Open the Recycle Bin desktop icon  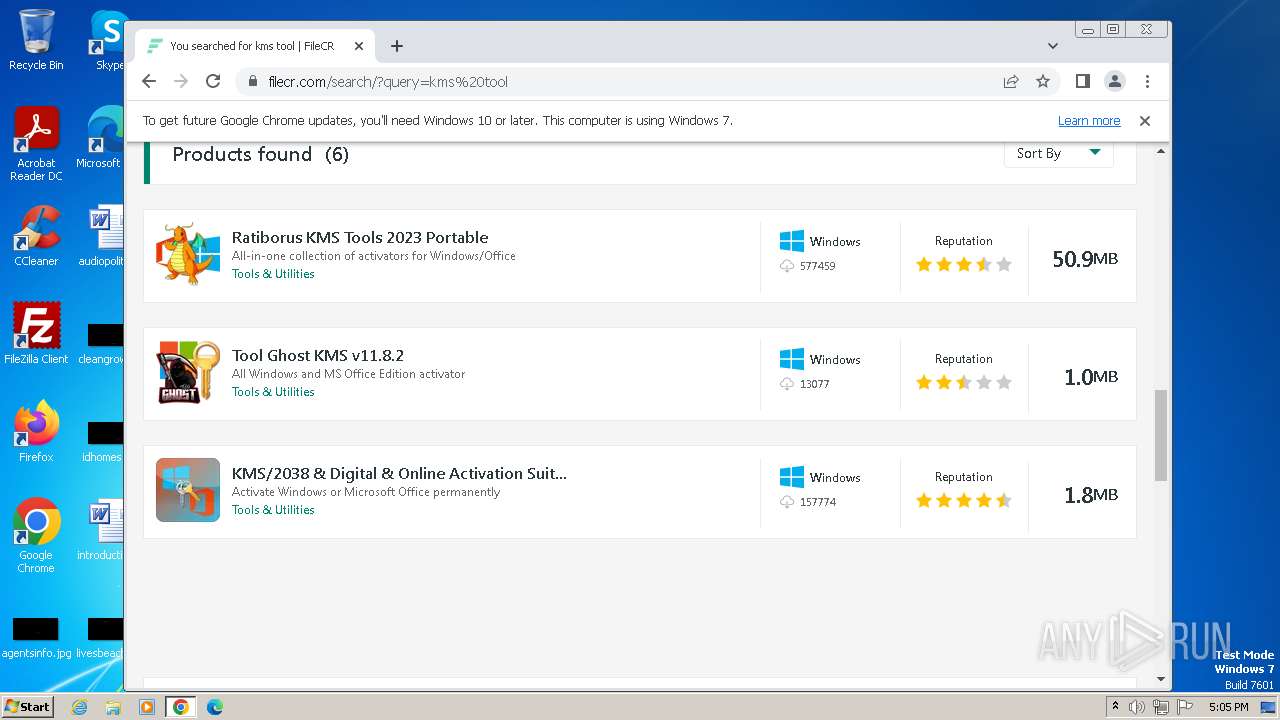pos(36,41)
